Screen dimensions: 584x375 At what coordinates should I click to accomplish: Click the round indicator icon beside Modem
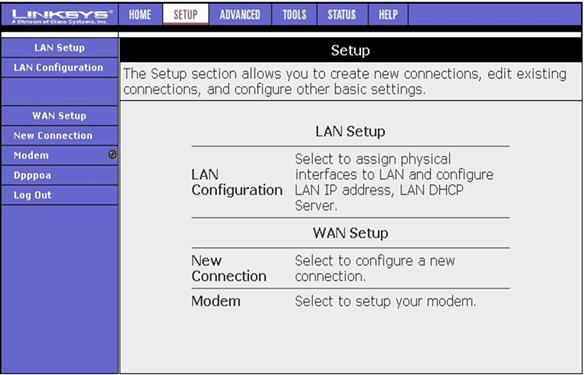[112, 155]
